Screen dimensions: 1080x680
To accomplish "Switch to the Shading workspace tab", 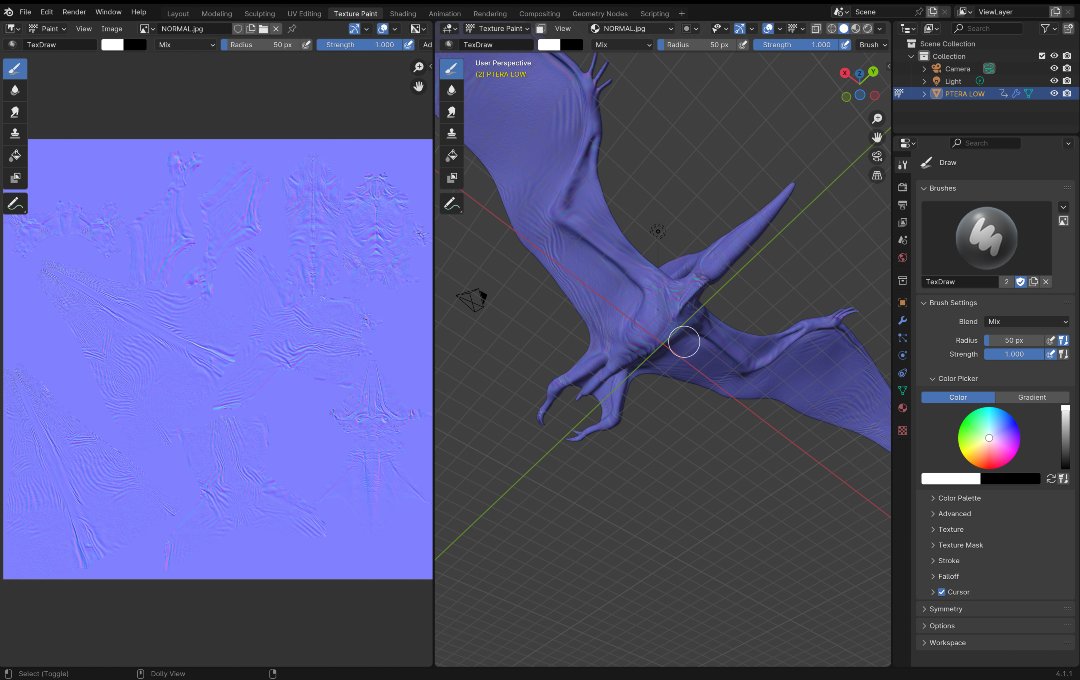I will (403, 13).
